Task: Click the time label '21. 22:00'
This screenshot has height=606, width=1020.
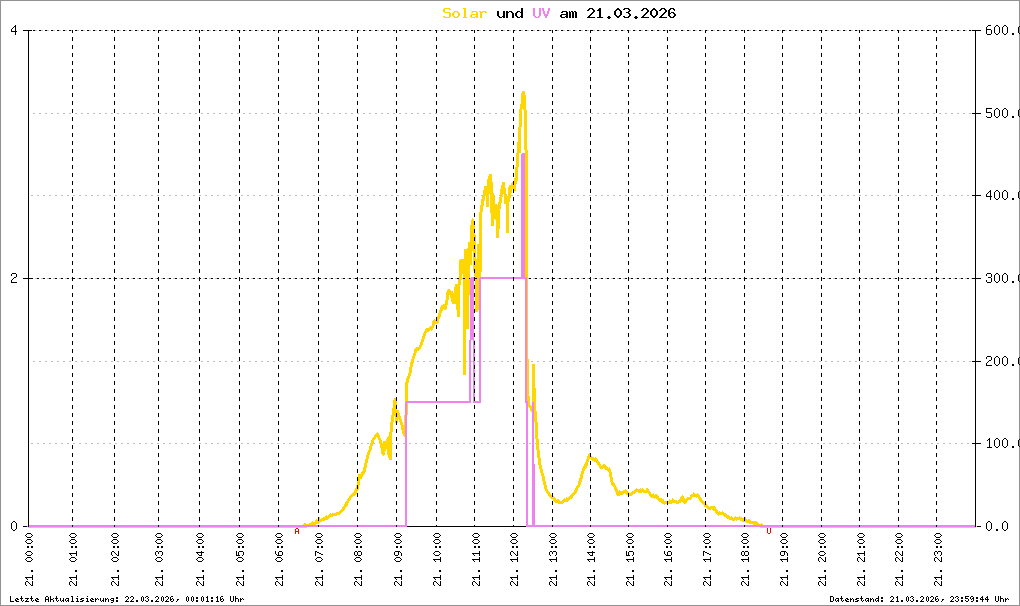Action: click(x=898, y=559)
